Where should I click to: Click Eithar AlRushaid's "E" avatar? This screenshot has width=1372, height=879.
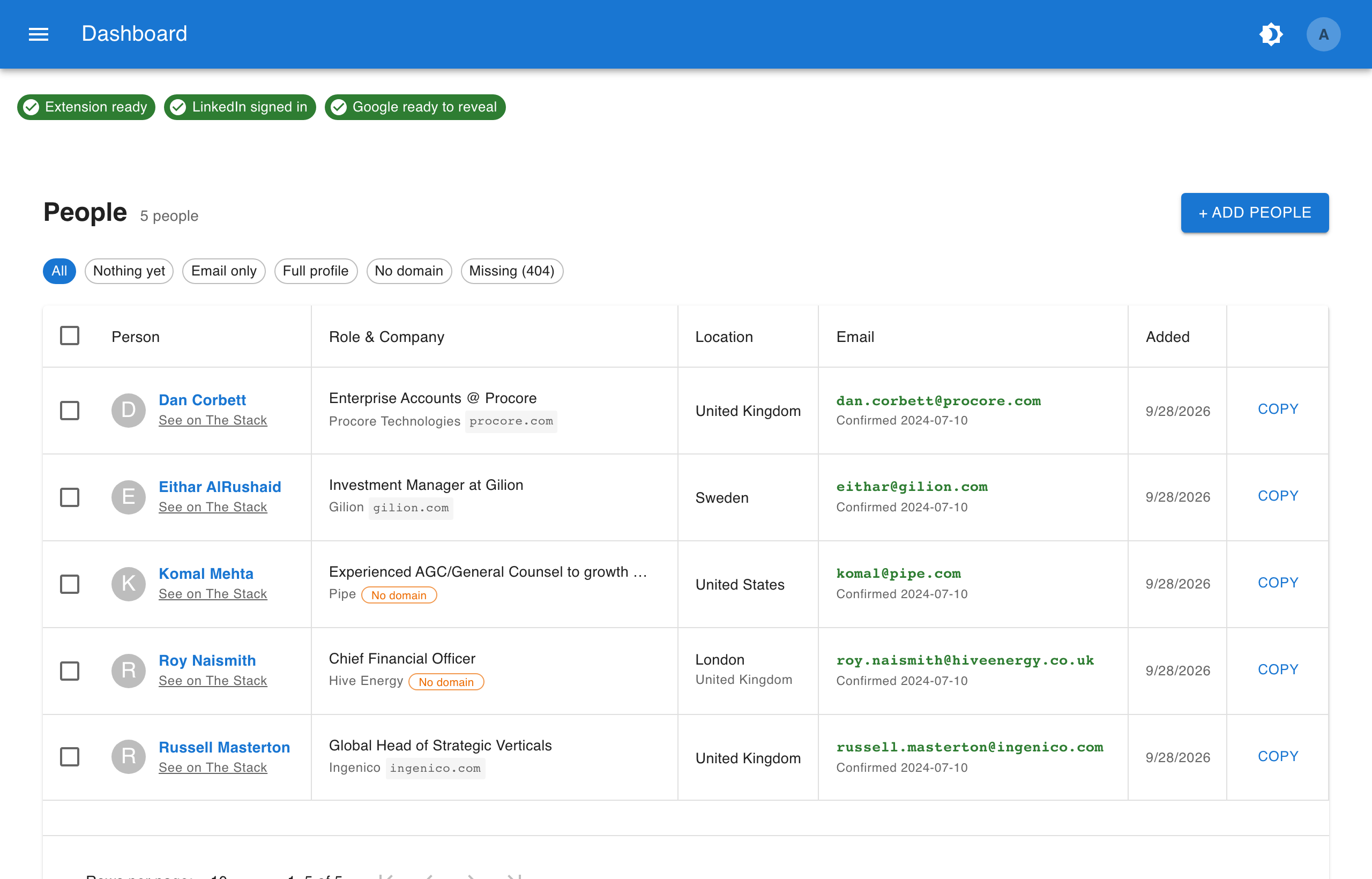(x=129, y=496)
